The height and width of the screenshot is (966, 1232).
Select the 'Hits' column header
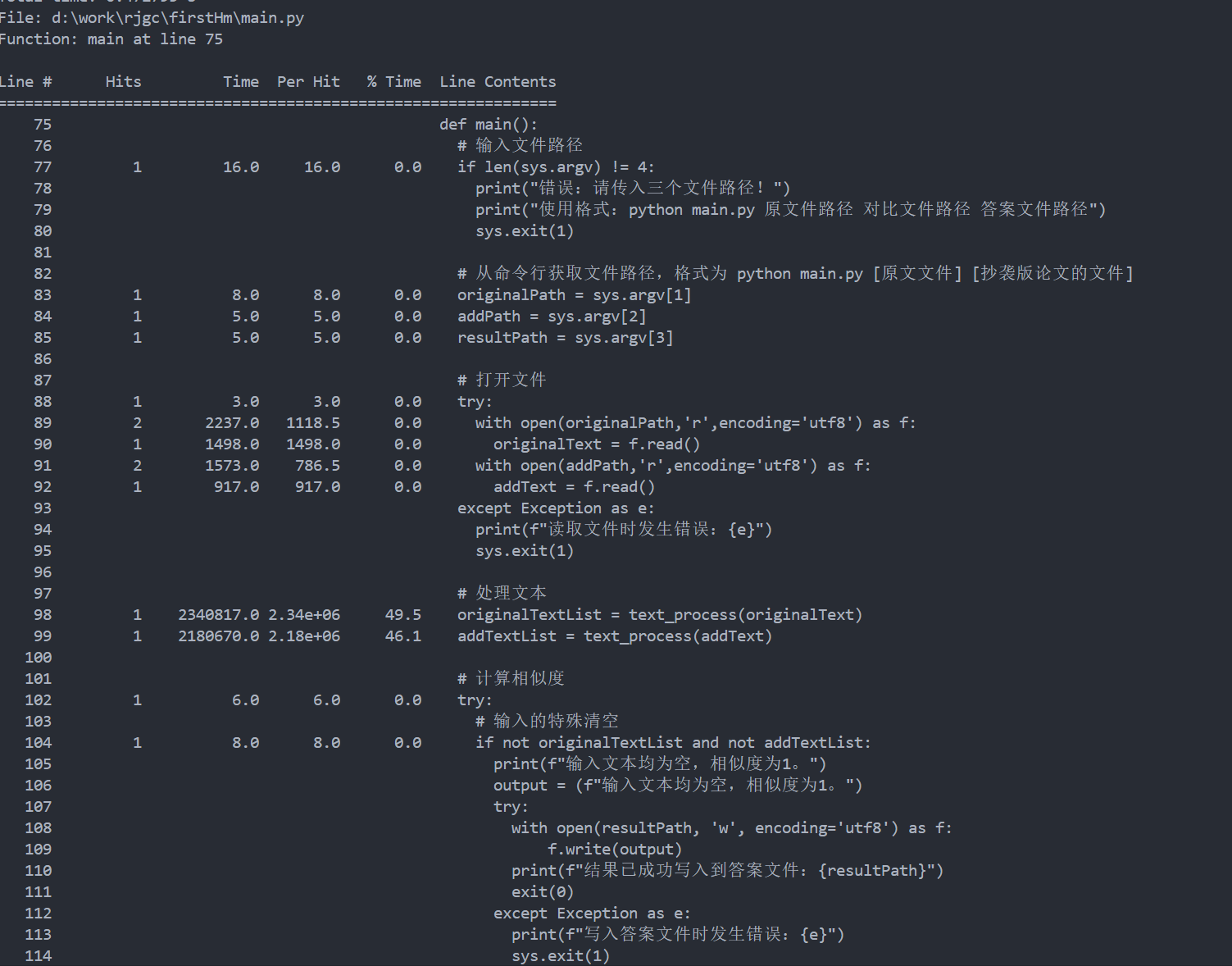tap(124, 82)
